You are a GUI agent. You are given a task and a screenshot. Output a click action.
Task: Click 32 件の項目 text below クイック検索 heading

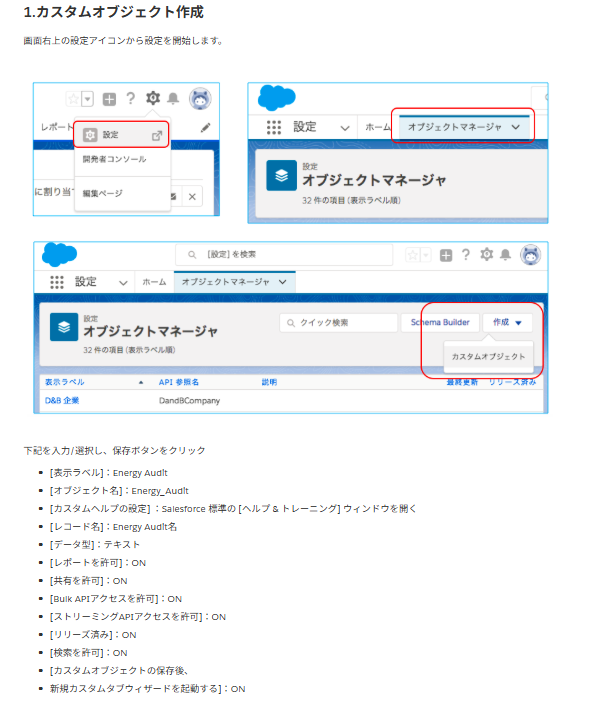tap(129, 350)
